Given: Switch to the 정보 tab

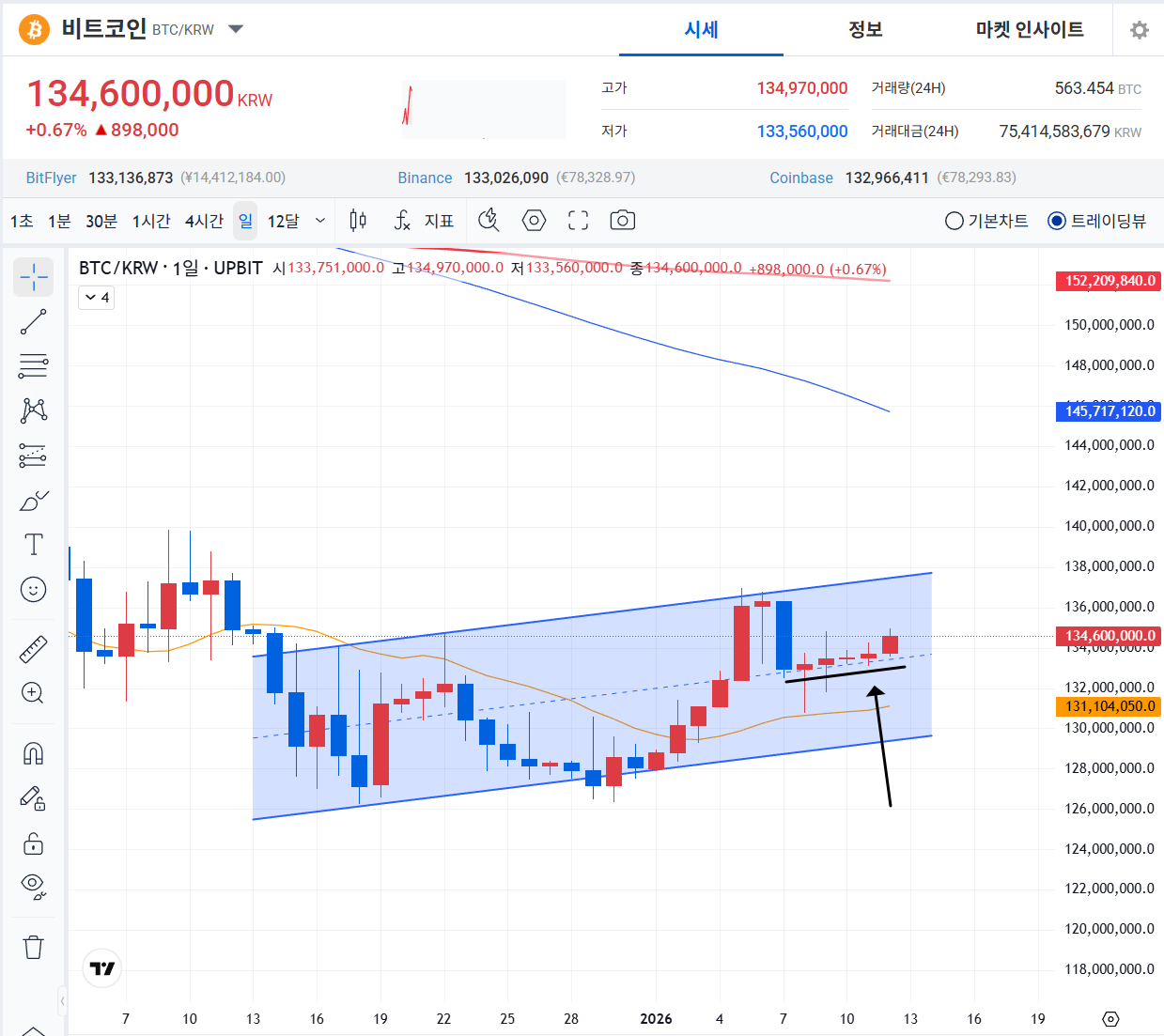Looking at the screenshot, I should click(x=865, y=29).
